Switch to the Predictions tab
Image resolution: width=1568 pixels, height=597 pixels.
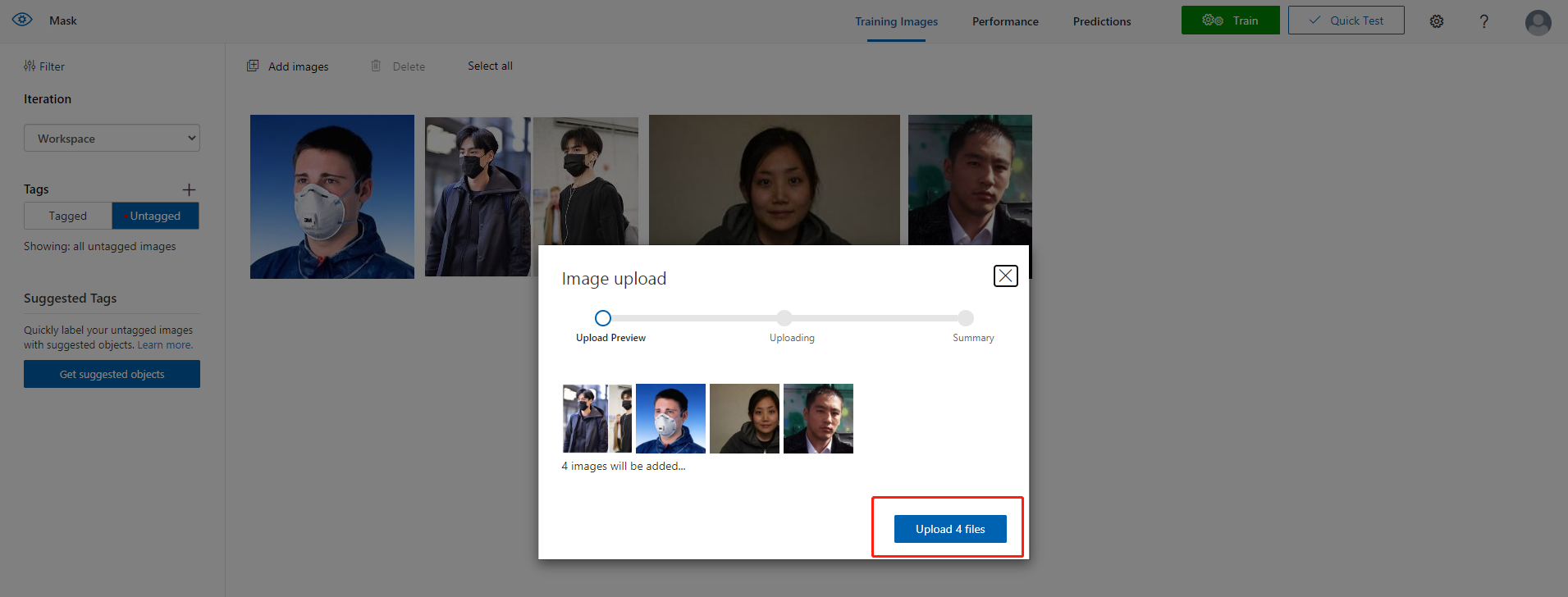1101,21
